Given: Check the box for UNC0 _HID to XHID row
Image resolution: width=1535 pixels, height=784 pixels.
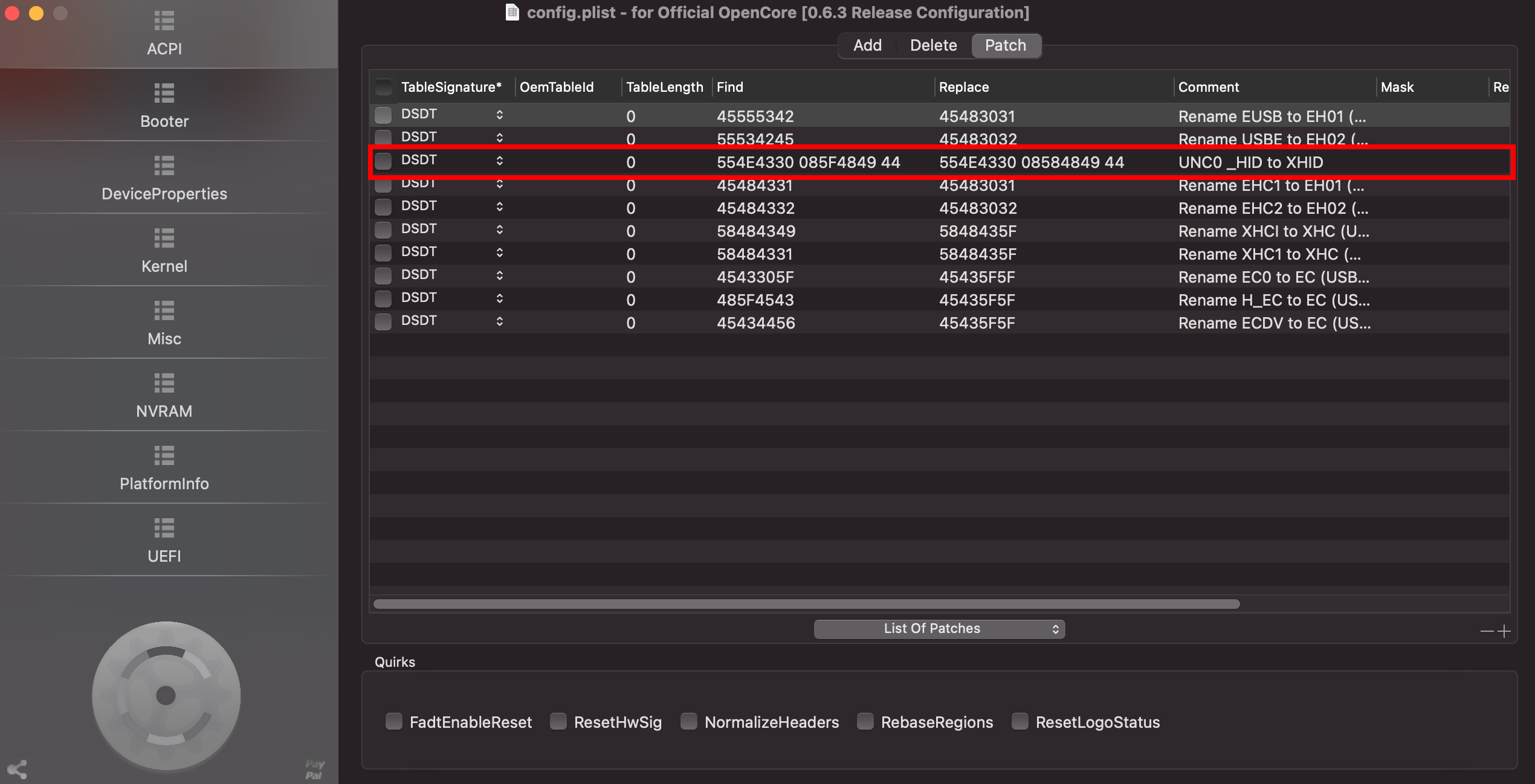Looking at the screenshot, I should pos(383,161).
